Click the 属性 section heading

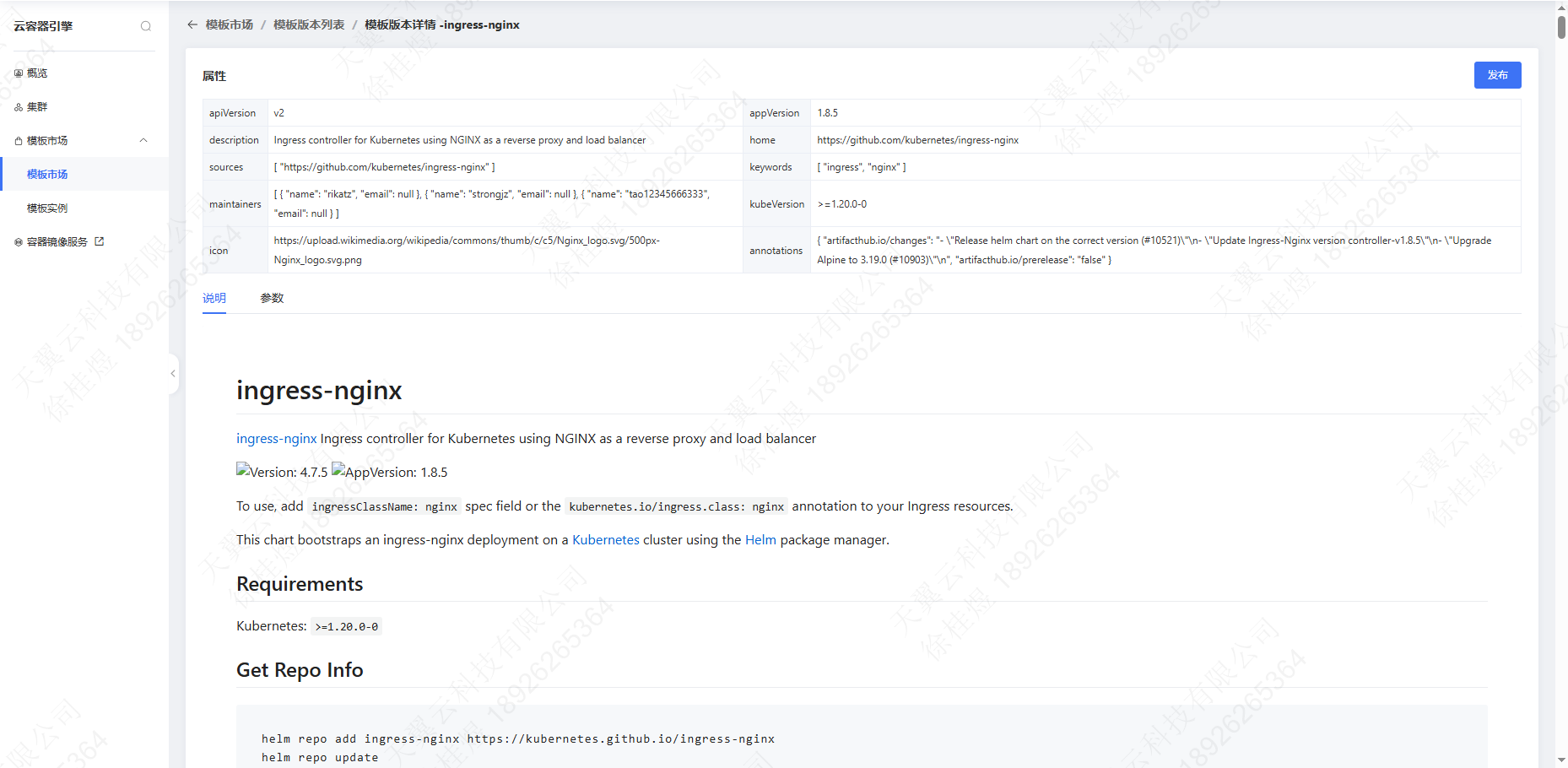click(x=214, y=76)
